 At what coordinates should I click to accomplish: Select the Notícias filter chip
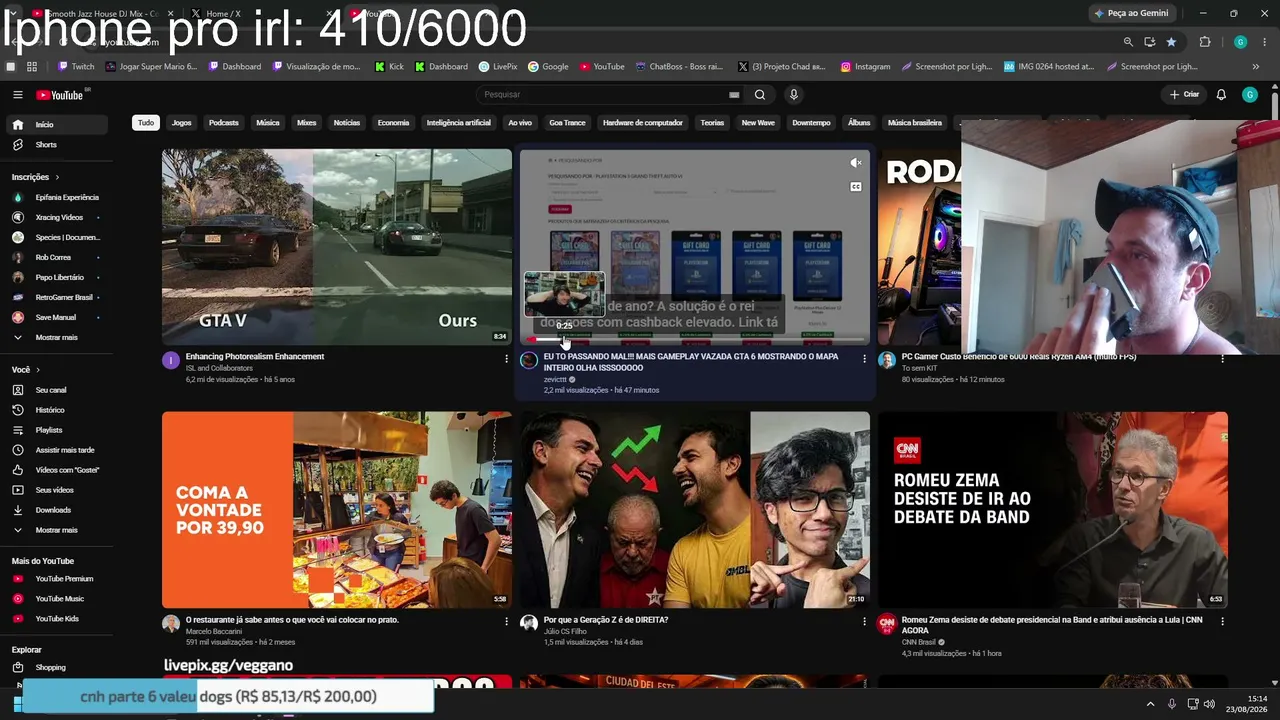coord(347,123)
